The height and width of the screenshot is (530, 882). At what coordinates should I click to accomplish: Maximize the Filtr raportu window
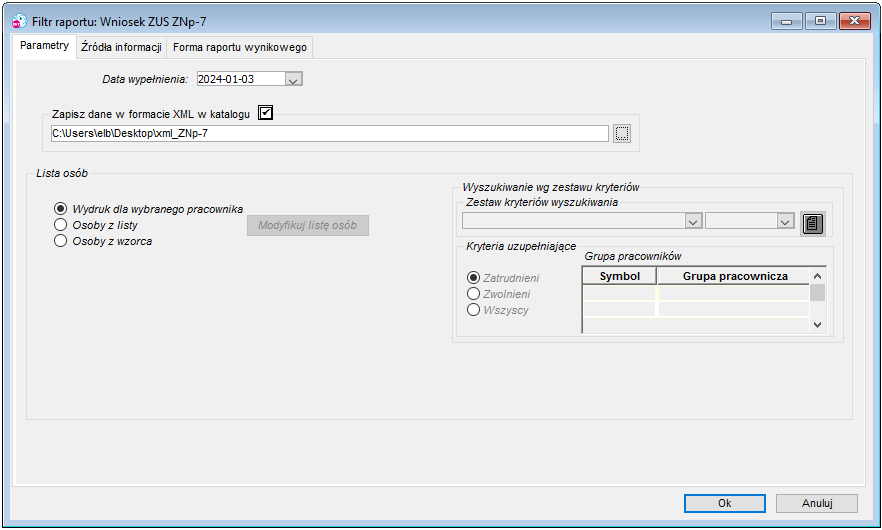pyautogui.click(x=820, y=21)
